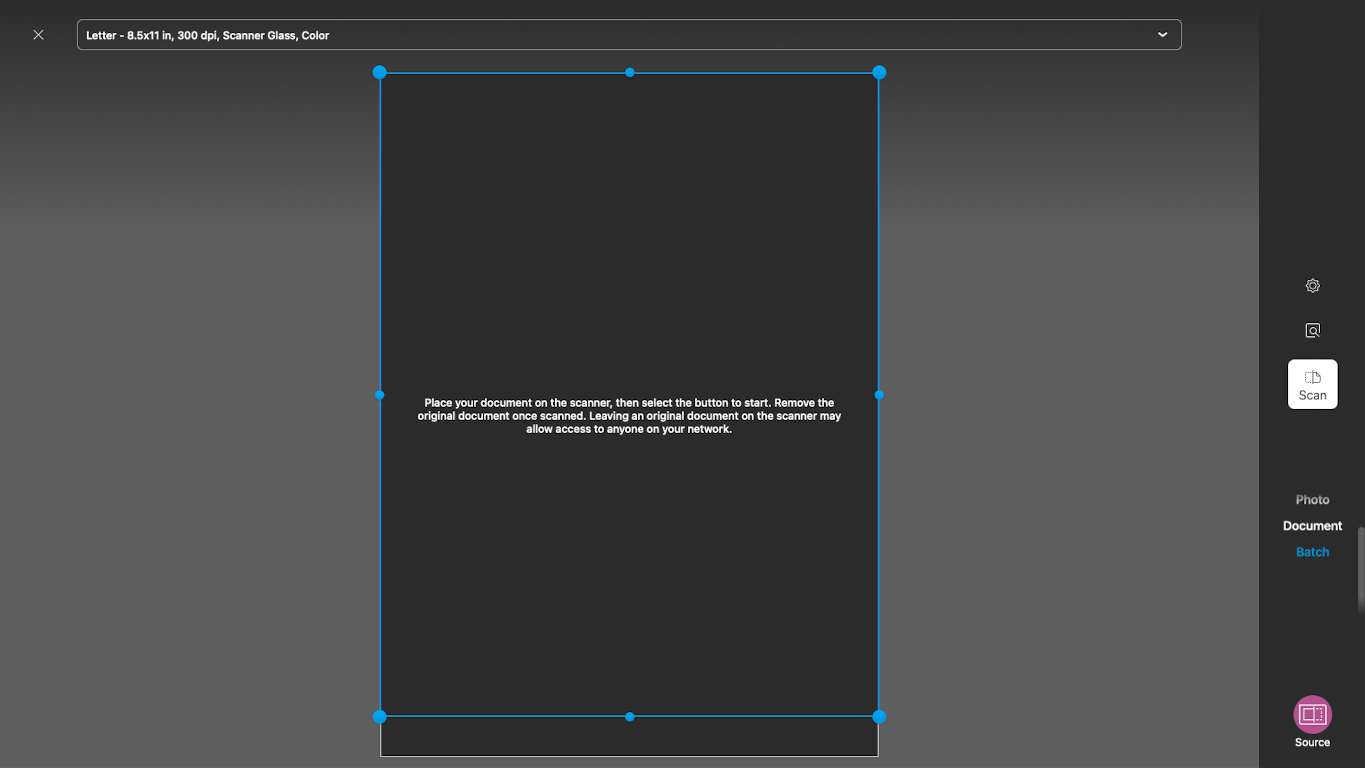Close the scan window with the X

click(38, 35)
